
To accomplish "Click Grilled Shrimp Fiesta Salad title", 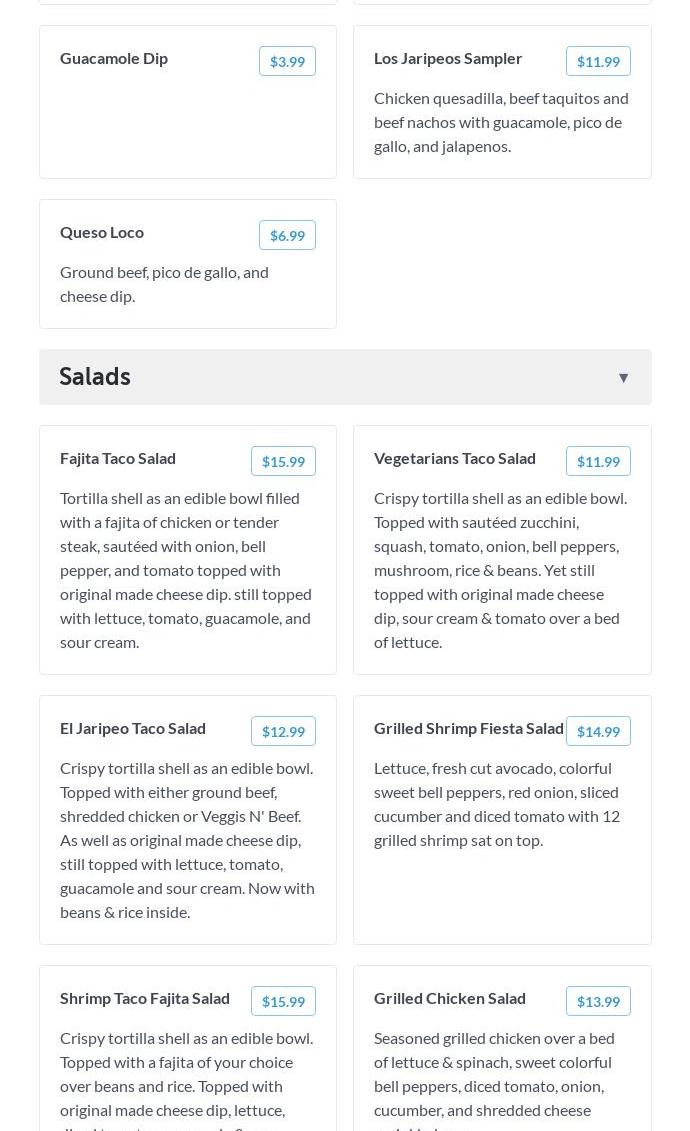I will 468,728.
